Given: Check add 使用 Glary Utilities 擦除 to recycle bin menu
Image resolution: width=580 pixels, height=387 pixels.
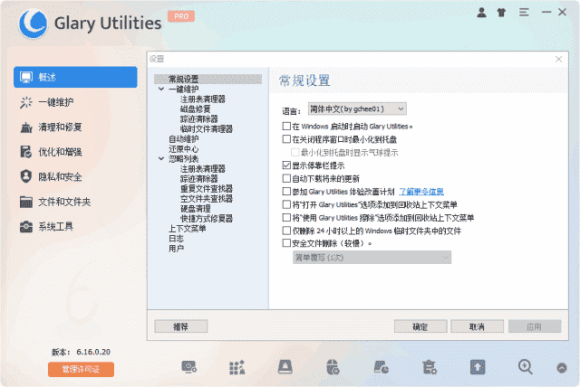Looking at the screenshot, I should [x=286, y=217].
